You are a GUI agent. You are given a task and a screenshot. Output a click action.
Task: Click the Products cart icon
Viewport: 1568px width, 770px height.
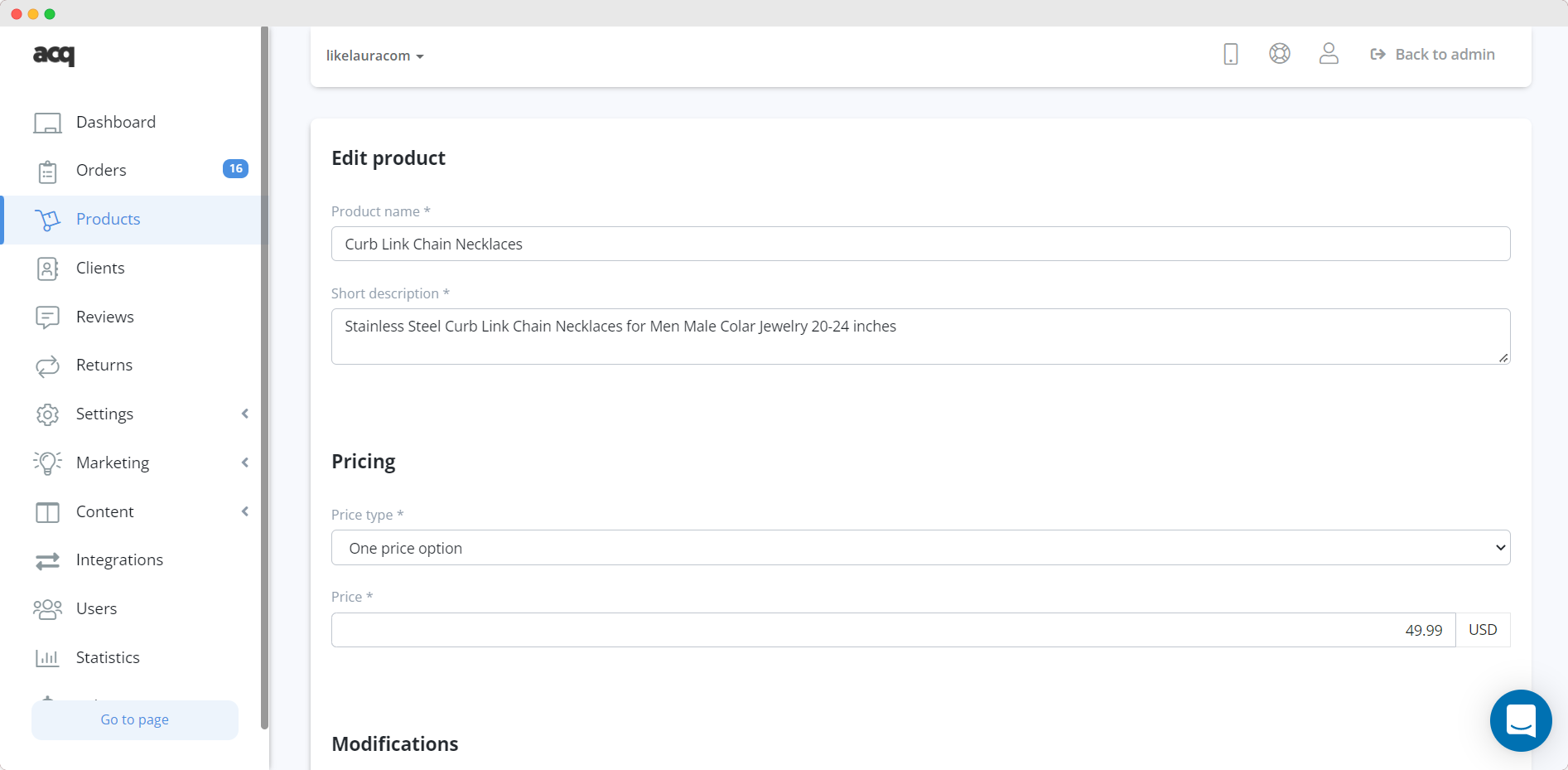click(47, 220)
